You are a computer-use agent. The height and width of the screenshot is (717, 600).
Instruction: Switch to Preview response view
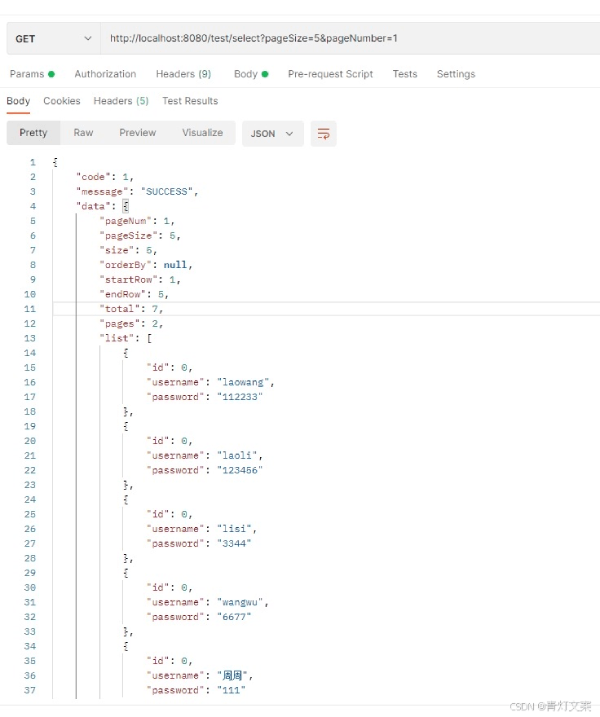tap(138, 133)
